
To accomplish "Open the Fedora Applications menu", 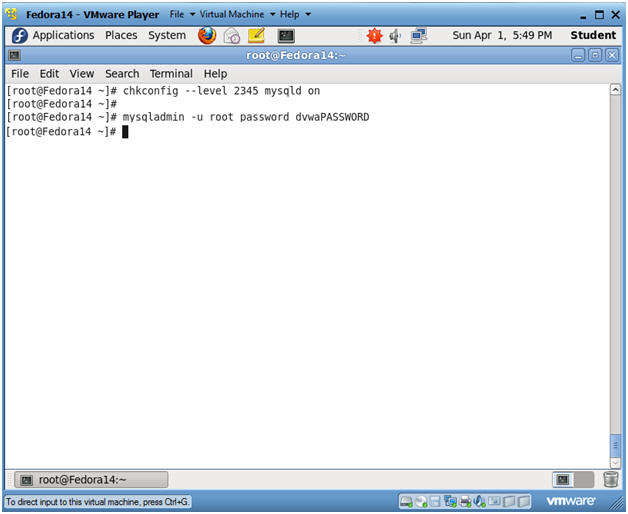I will 53,36.
